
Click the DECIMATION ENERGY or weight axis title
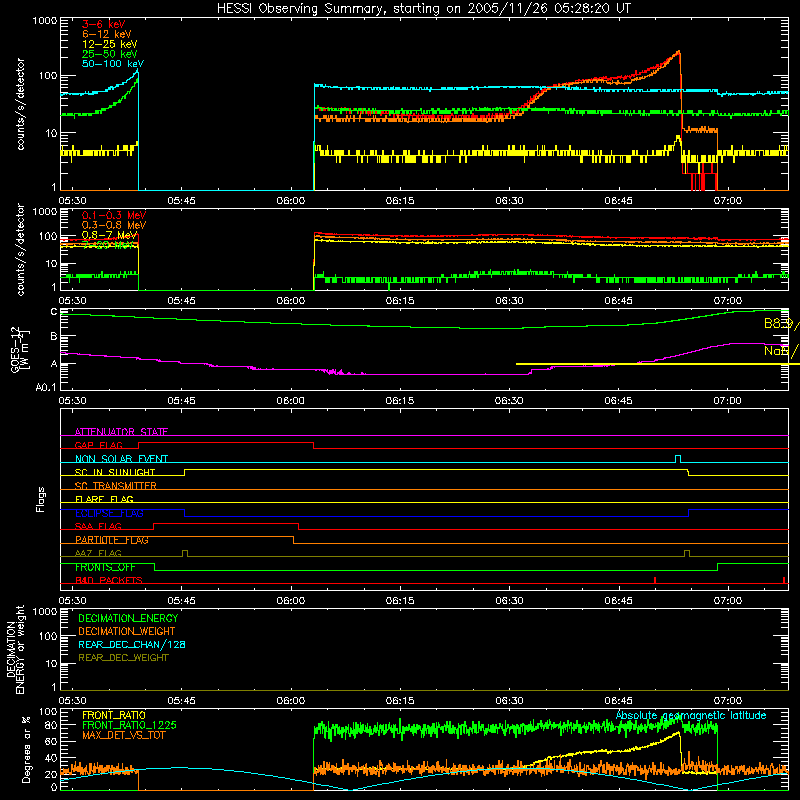pos(15,649)
